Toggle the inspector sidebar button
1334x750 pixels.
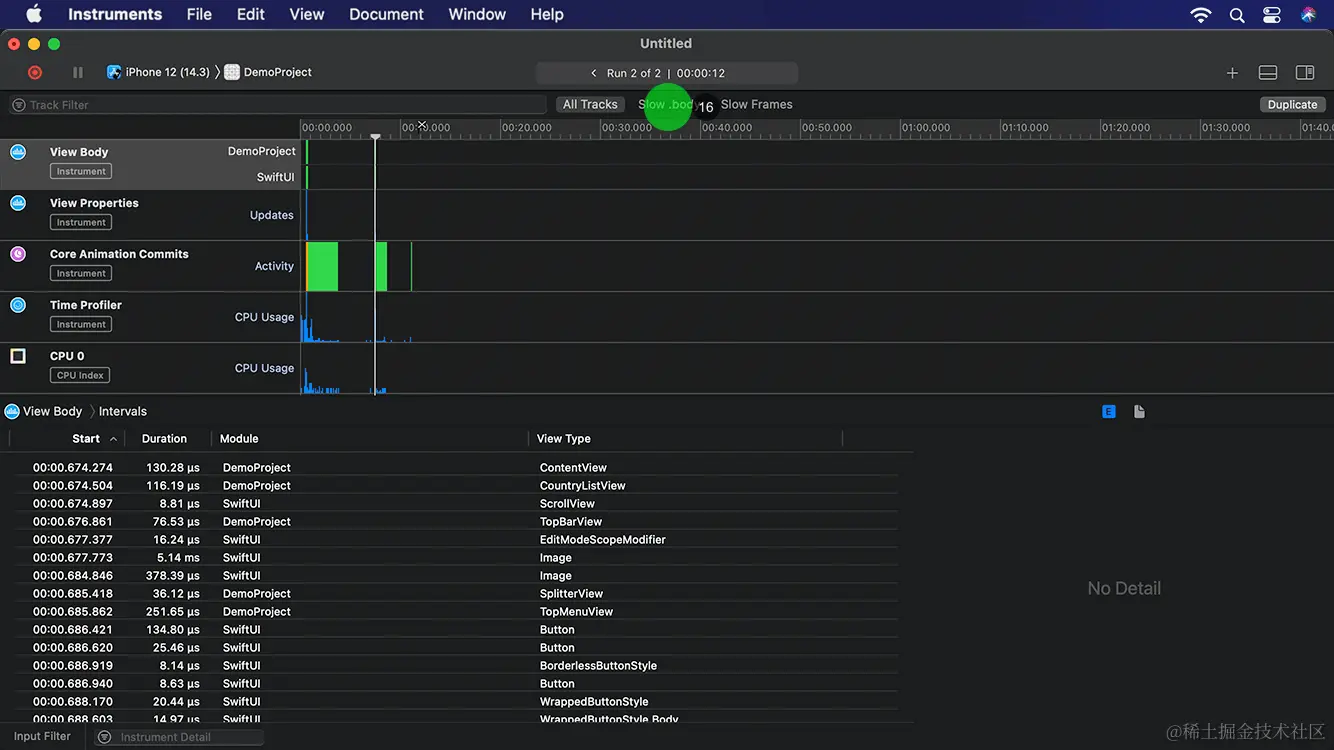(x=1305, y=73)
